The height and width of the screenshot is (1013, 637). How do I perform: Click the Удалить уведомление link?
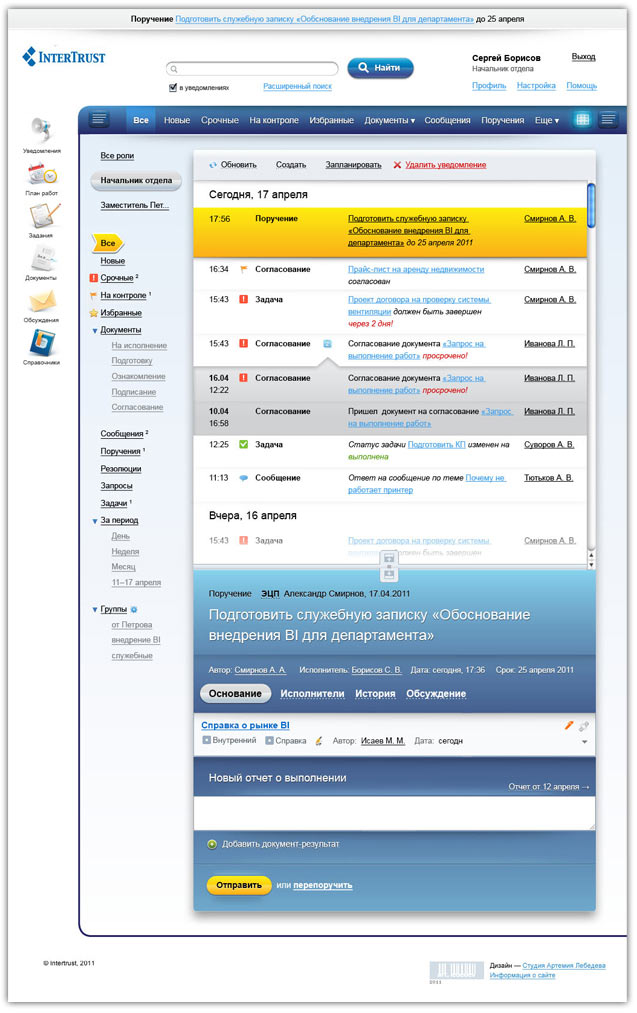(x=439, y=165)
